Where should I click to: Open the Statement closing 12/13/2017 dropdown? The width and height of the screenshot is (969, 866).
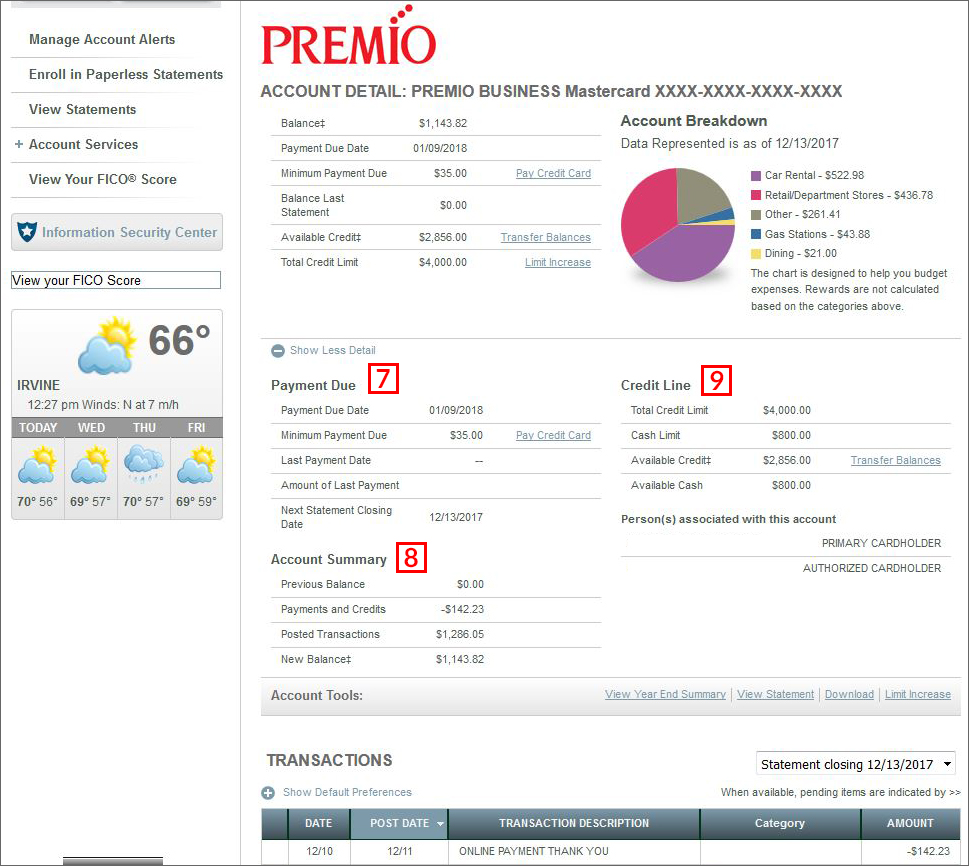point(856,764)
